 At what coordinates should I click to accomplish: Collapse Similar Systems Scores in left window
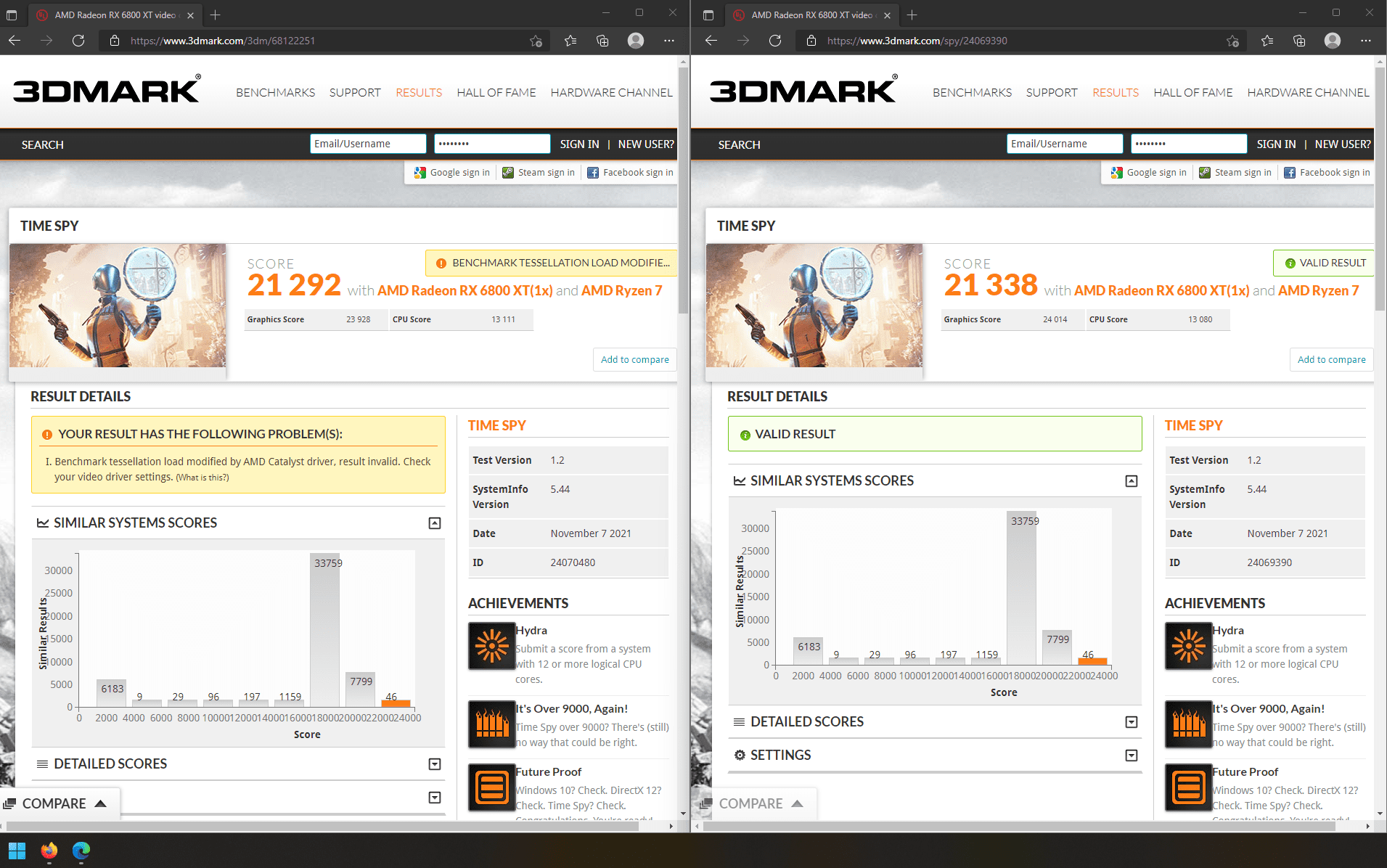pyautogui.click(x=434, y=523)
